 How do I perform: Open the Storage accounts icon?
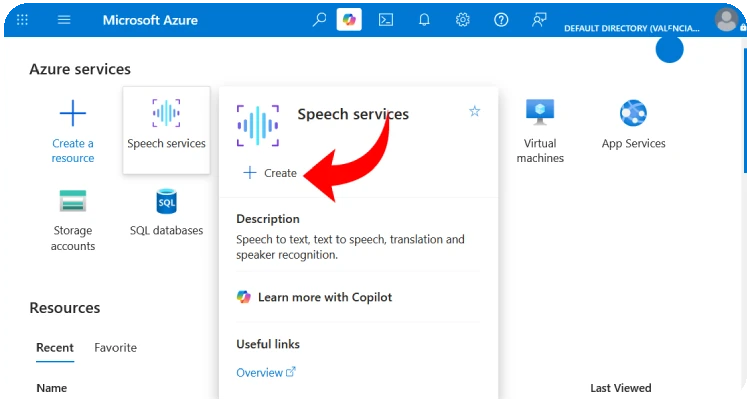coord(73,201)
